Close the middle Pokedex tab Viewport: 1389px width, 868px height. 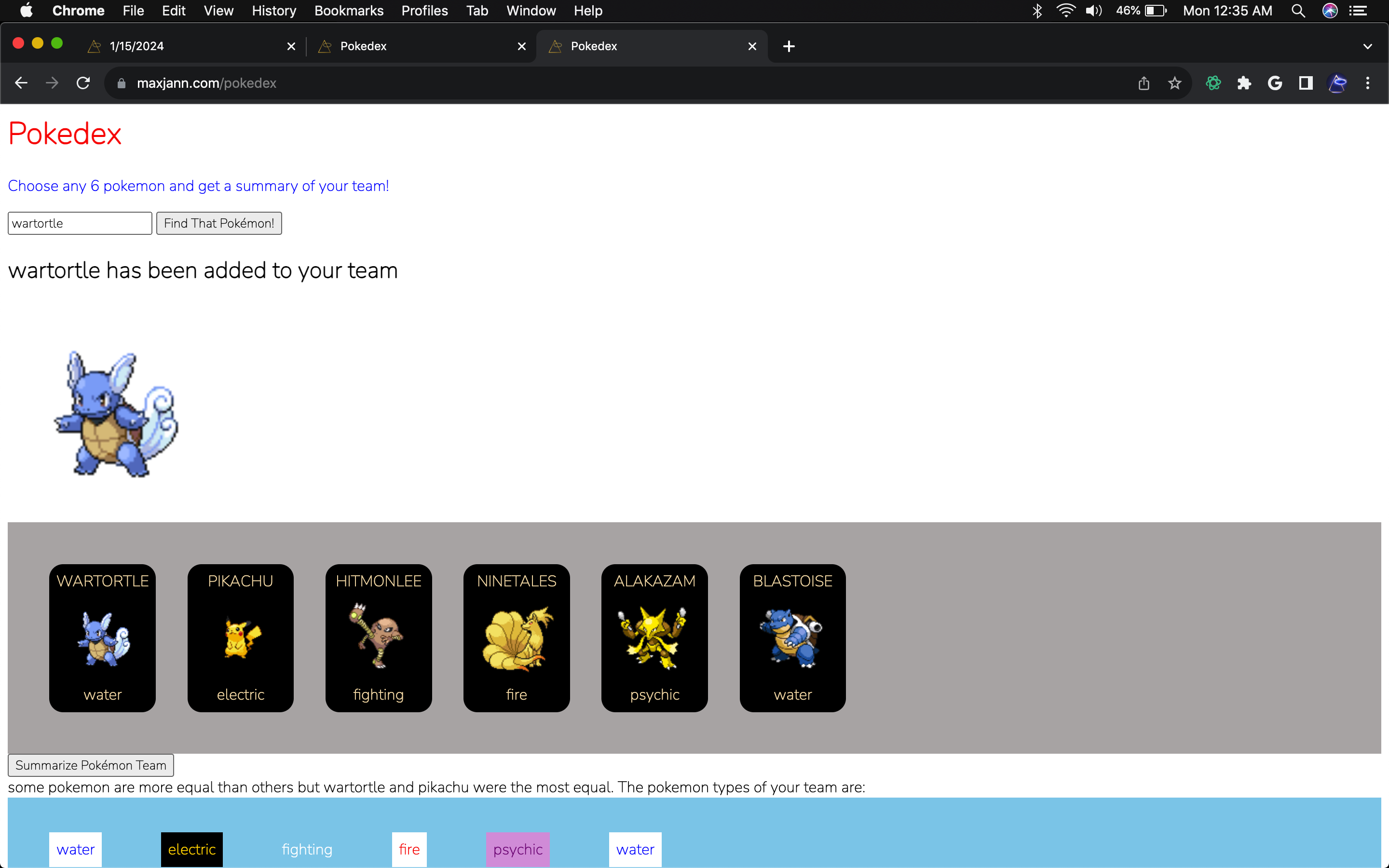click(x=522, y=46)
